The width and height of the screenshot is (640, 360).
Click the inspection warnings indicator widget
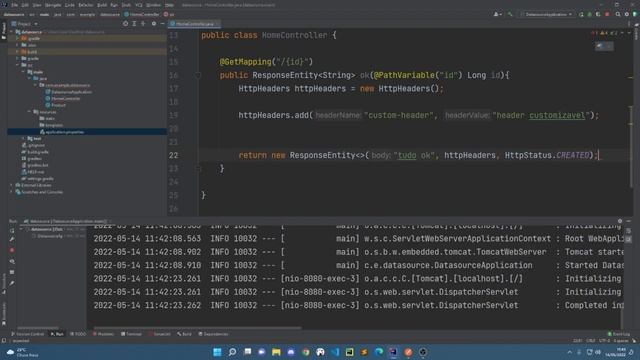pyautogui.click(x=604, y=33)
